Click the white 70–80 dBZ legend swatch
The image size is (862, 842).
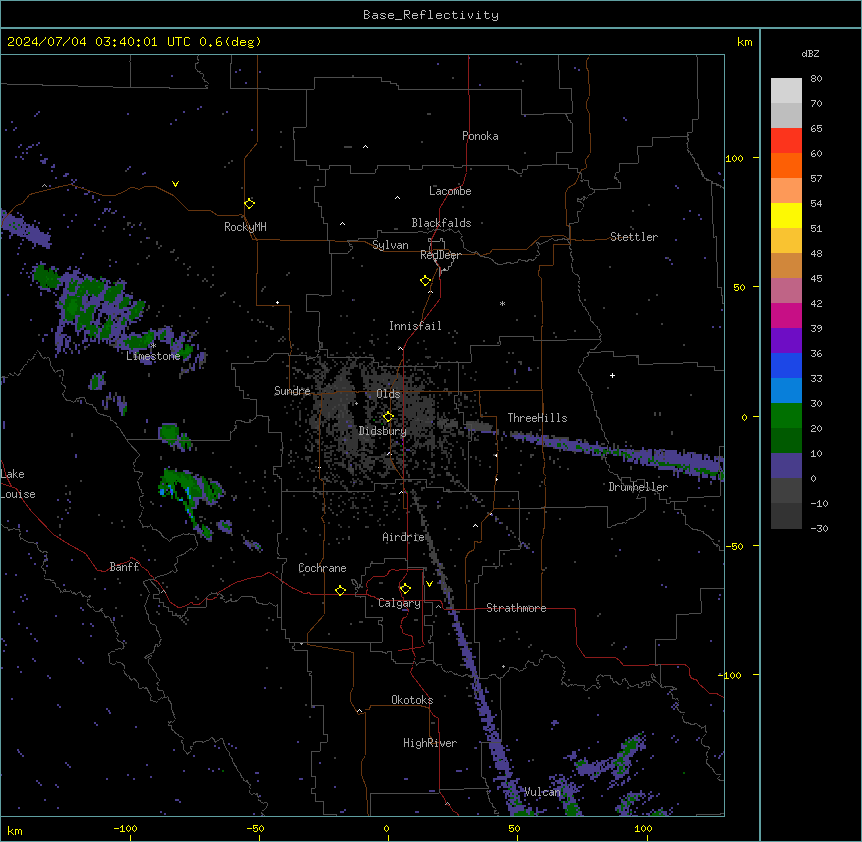pyautogui.click(x=786, y=91)
